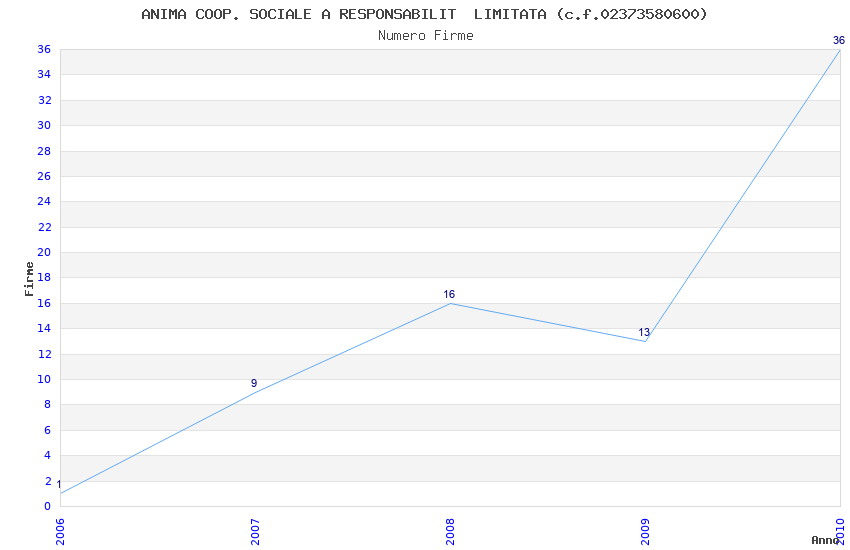Click the data label '36' at 2010
This screenshot has width=850, height=550.
pyautogui.click(x=839, y=41)
